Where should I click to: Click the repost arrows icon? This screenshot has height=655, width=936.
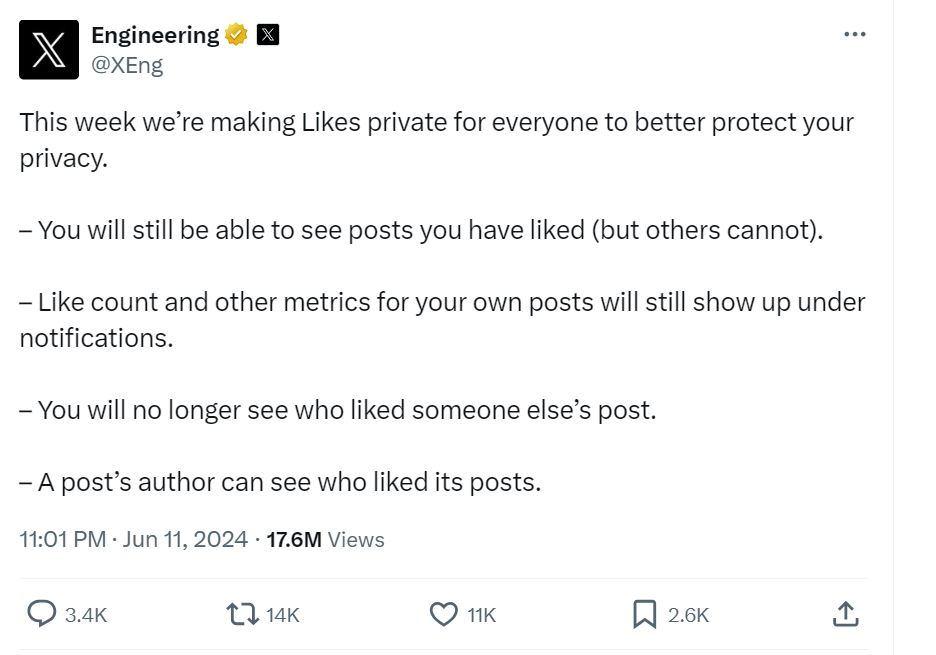pos(243,613)
